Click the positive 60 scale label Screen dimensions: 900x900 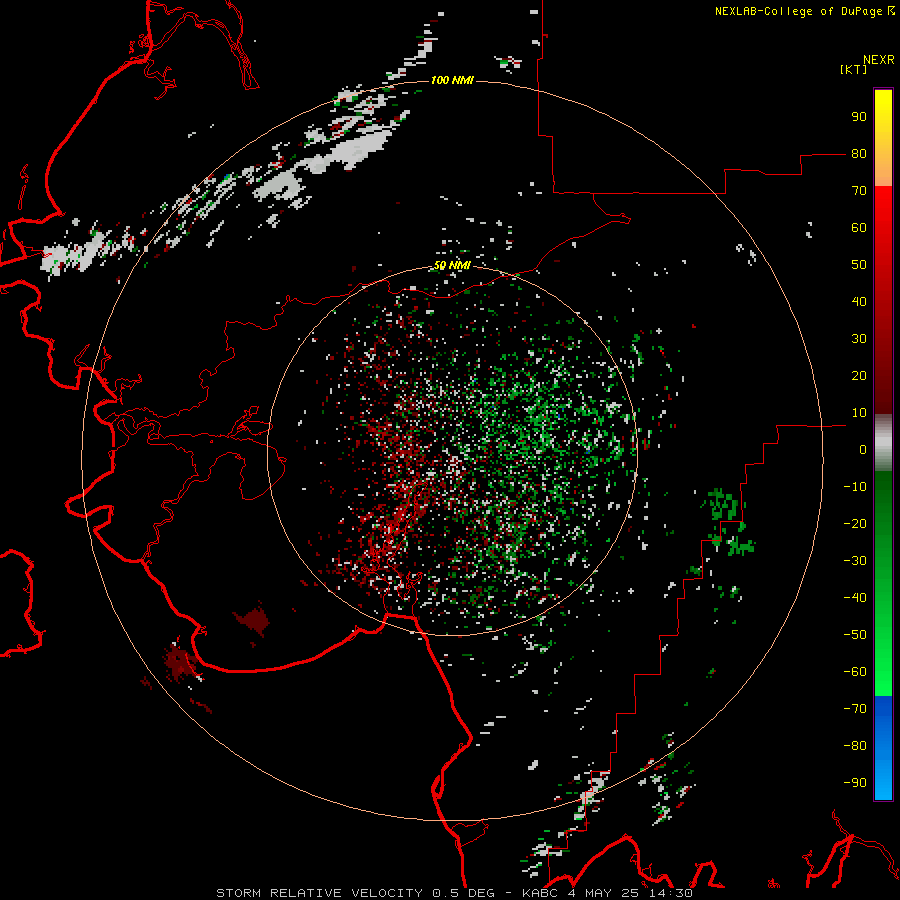coord(859,227)
